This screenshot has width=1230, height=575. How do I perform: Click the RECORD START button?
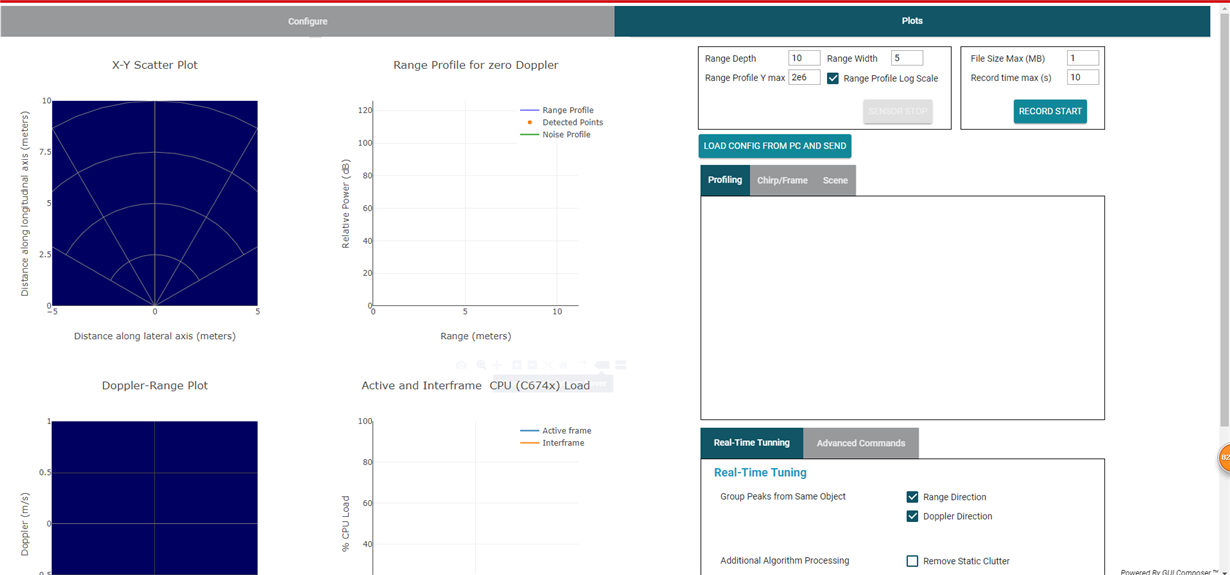click(x=1050, y=111)
